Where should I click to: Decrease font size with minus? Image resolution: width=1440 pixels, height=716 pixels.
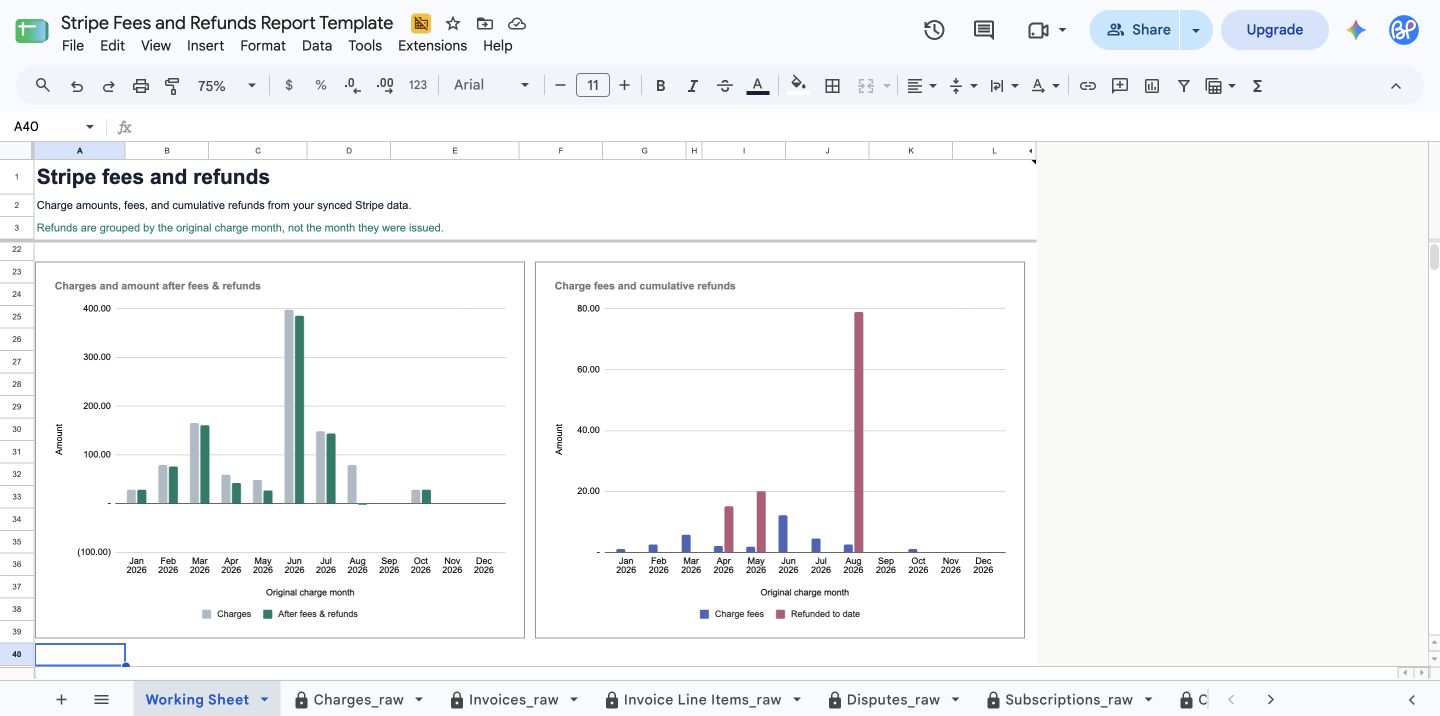pyautogui.click(x=560, y=86)
